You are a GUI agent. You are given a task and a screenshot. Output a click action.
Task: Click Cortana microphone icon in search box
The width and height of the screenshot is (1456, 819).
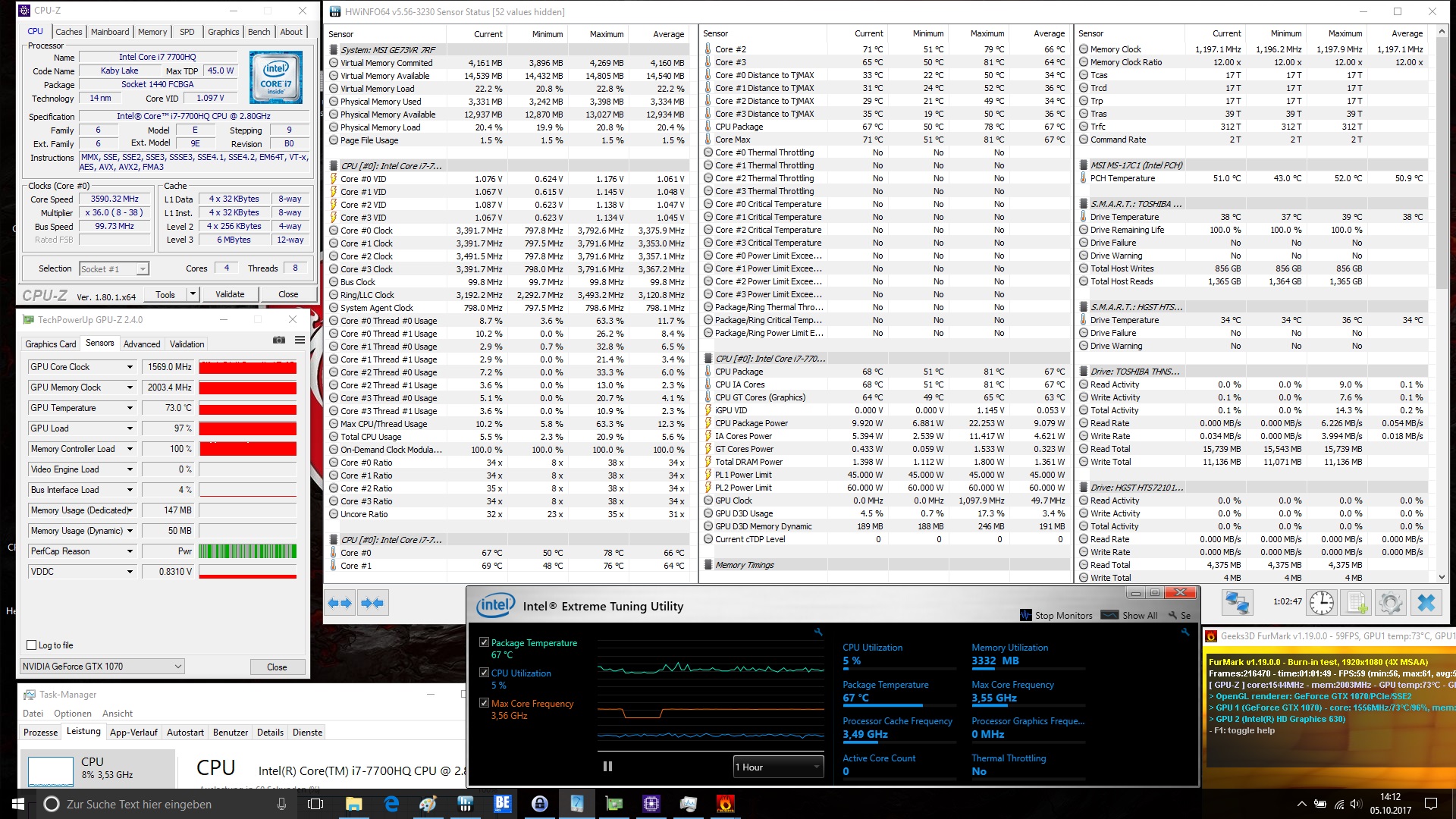[282, 804]
